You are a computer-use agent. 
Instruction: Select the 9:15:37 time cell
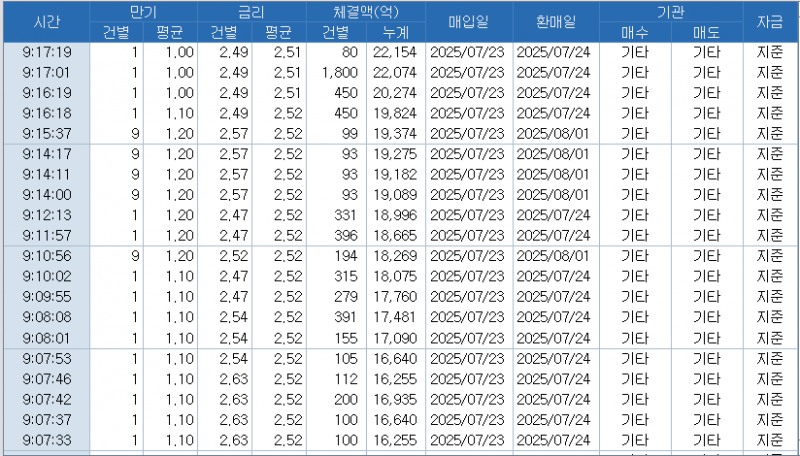(46, 133)
